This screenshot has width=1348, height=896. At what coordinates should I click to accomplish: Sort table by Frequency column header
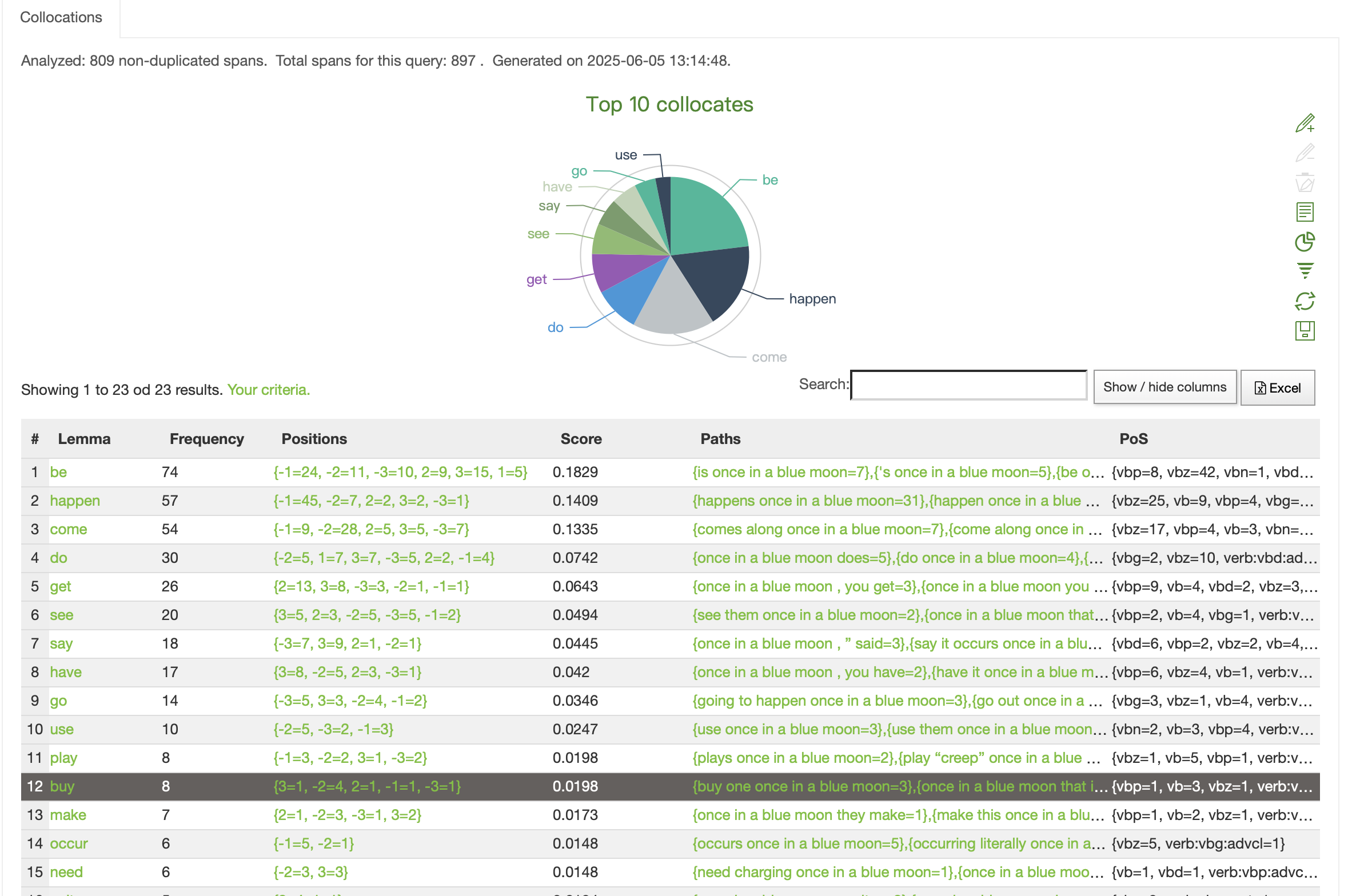[x=206, y=439]
